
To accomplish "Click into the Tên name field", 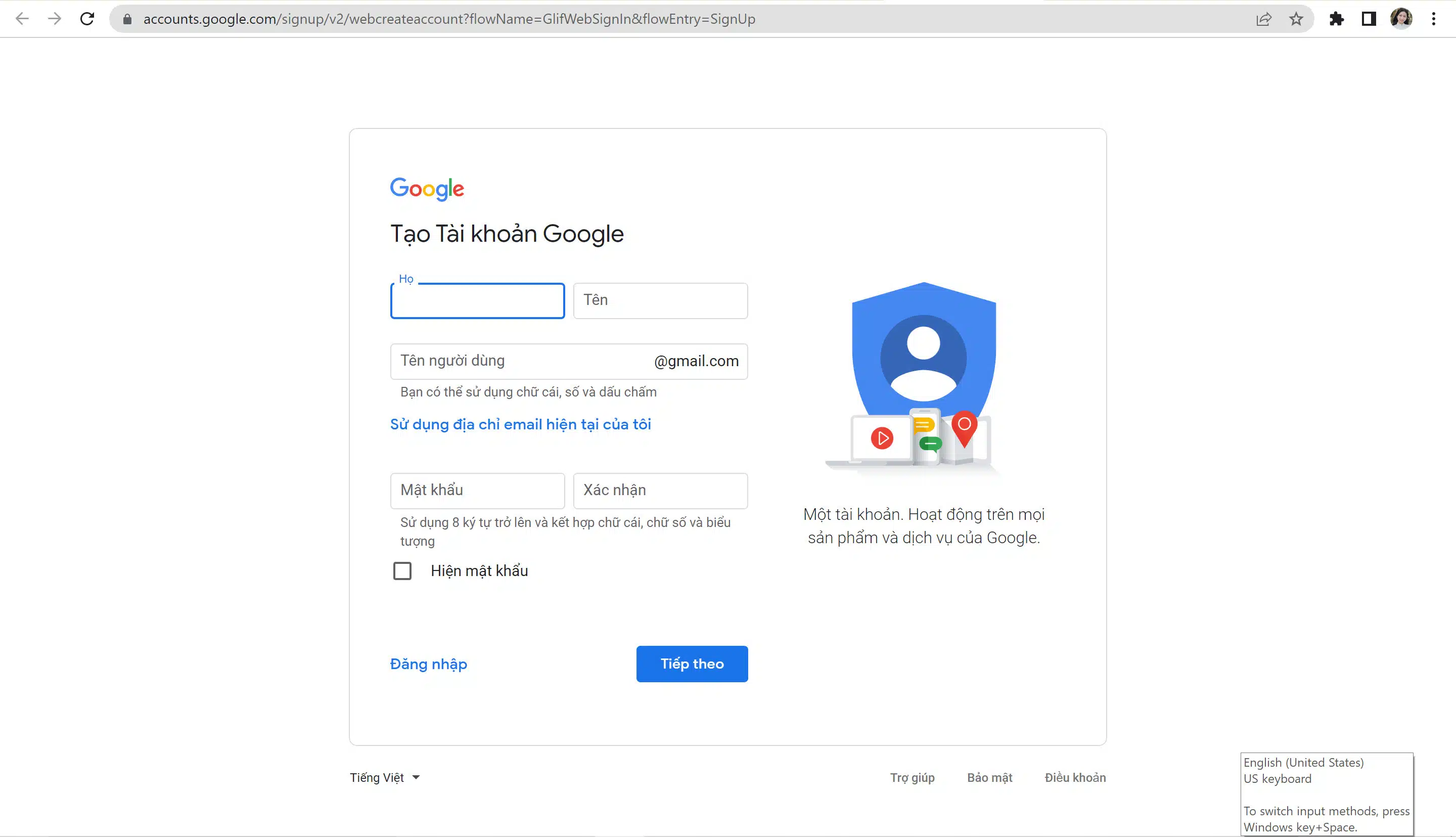I will 661,300.
